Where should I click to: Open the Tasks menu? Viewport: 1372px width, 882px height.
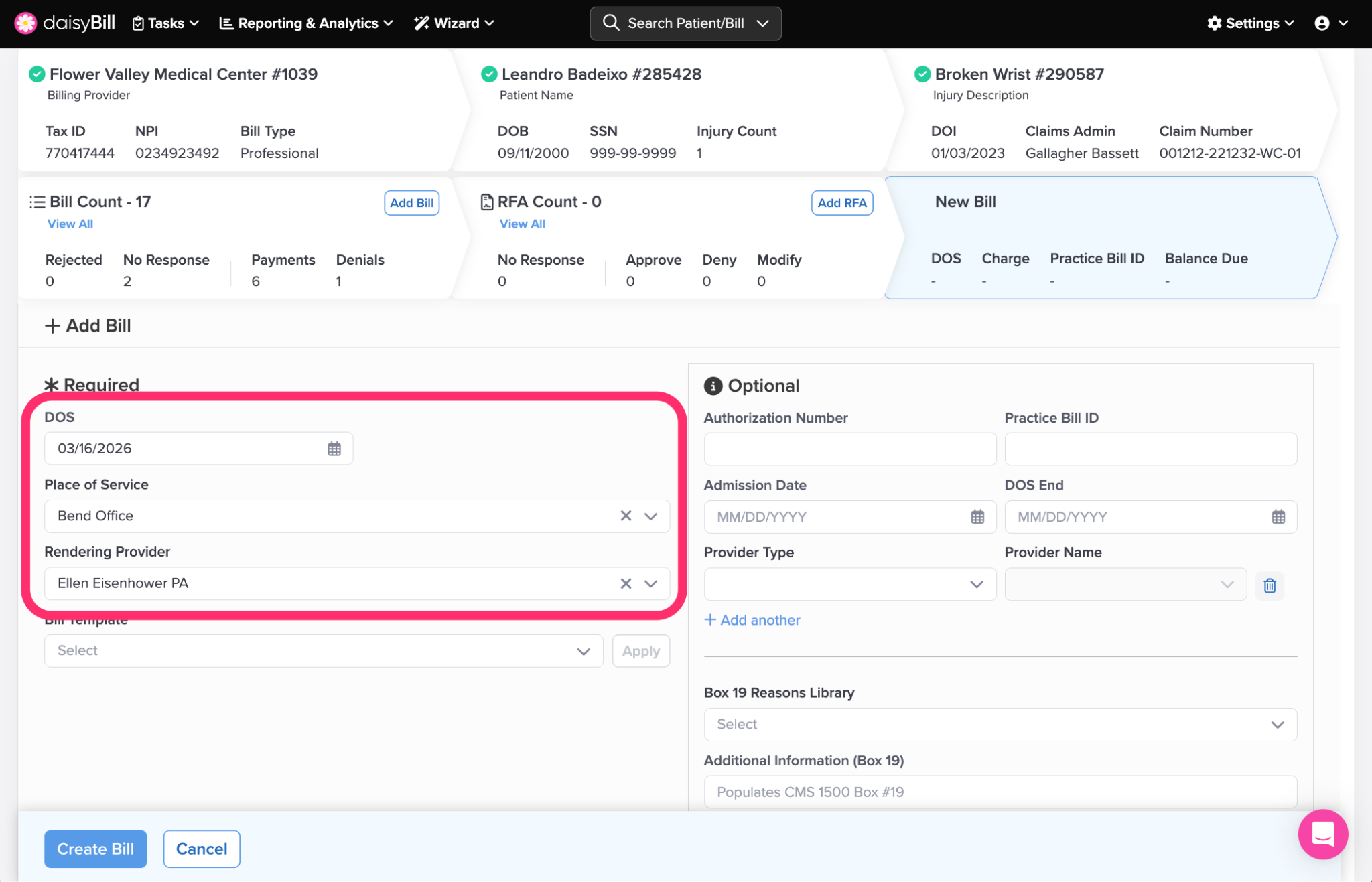click(x=166, y=23)
